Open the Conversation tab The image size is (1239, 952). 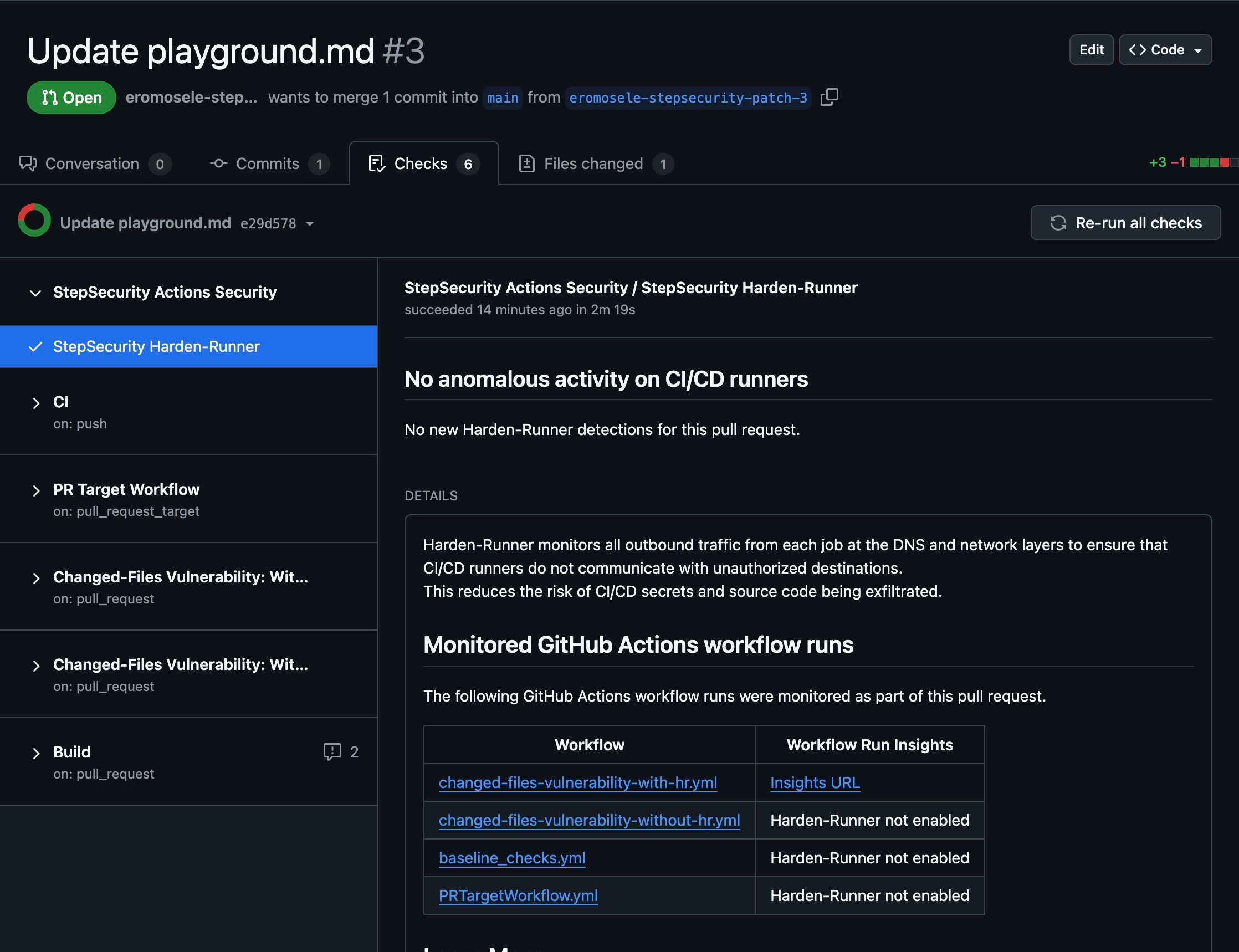(95, 164)
